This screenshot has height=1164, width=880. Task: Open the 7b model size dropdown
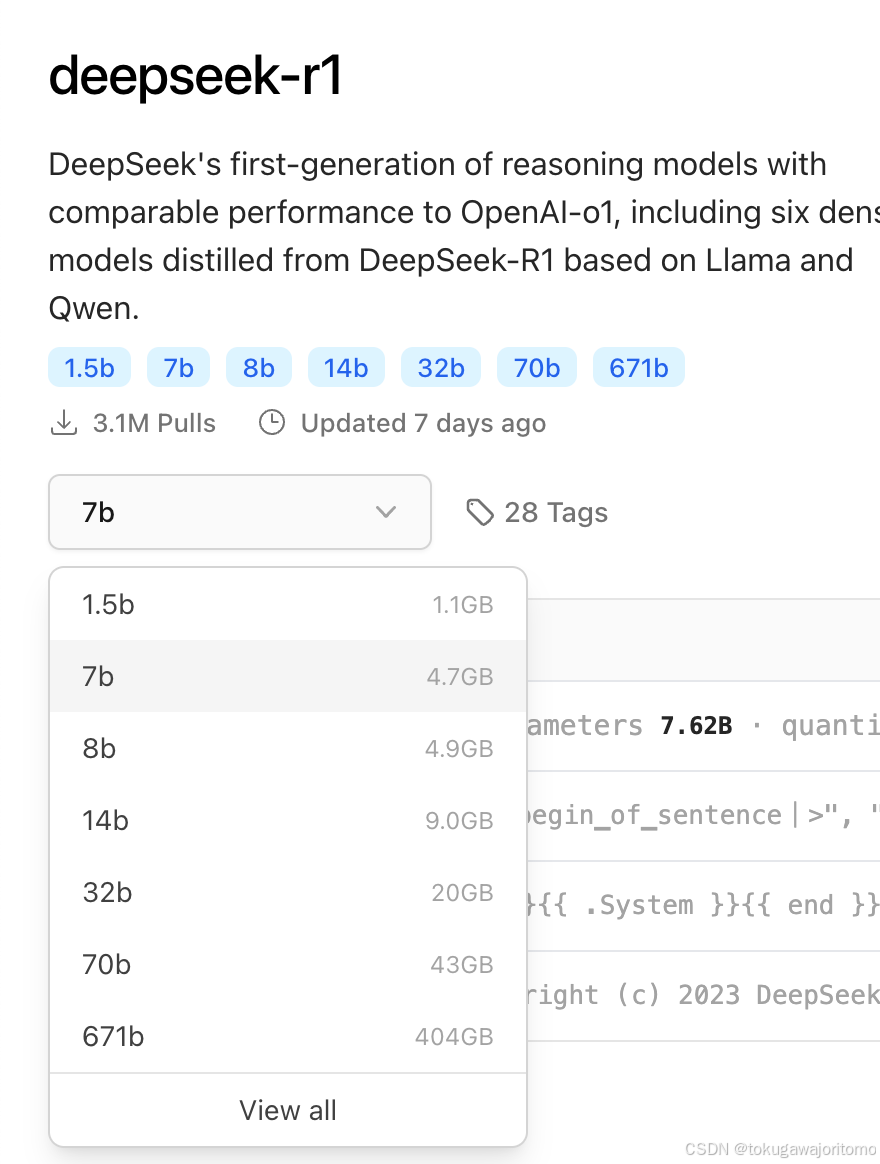point(240,512)
